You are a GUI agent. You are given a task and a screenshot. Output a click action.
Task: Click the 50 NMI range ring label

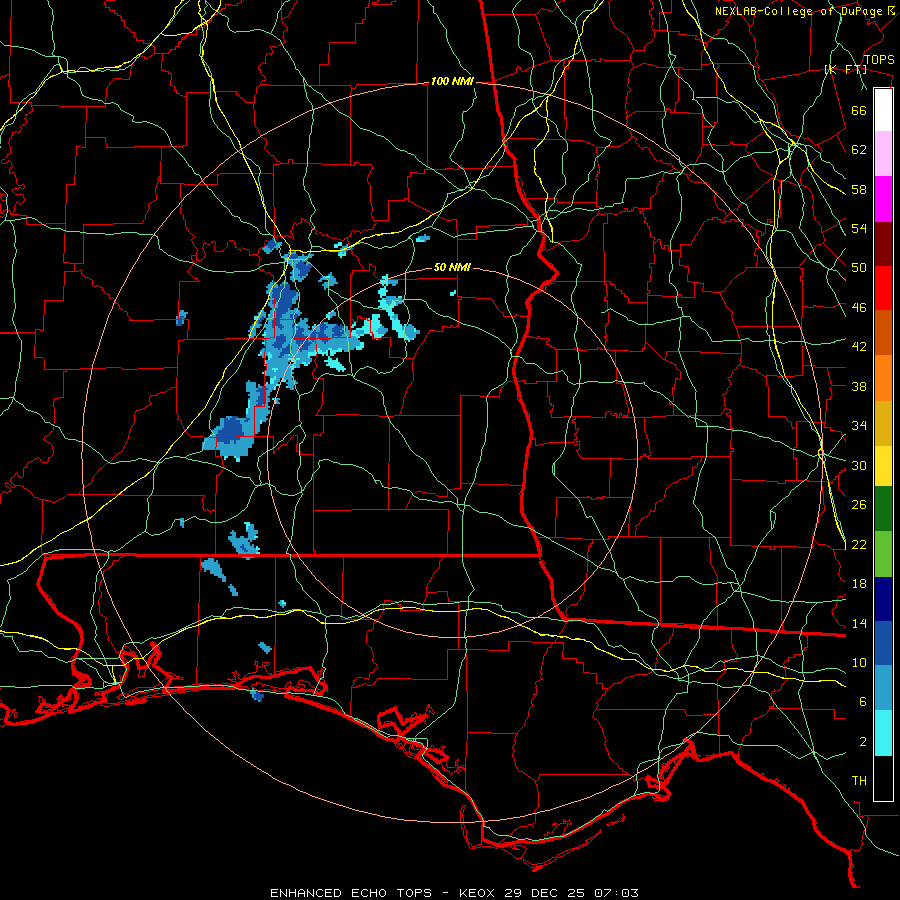(452, 267)
